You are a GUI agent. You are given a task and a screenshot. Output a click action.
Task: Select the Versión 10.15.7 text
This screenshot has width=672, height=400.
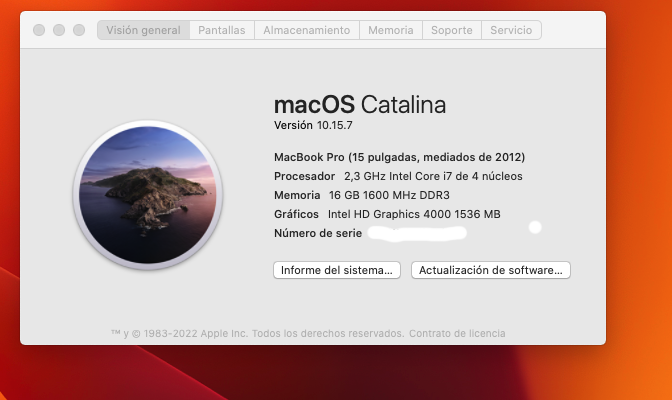[313, 125]
